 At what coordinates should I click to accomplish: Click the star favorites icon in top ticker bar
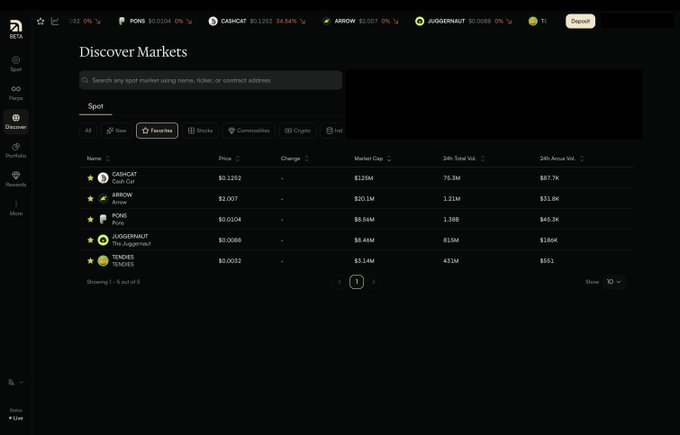(40, 21)
